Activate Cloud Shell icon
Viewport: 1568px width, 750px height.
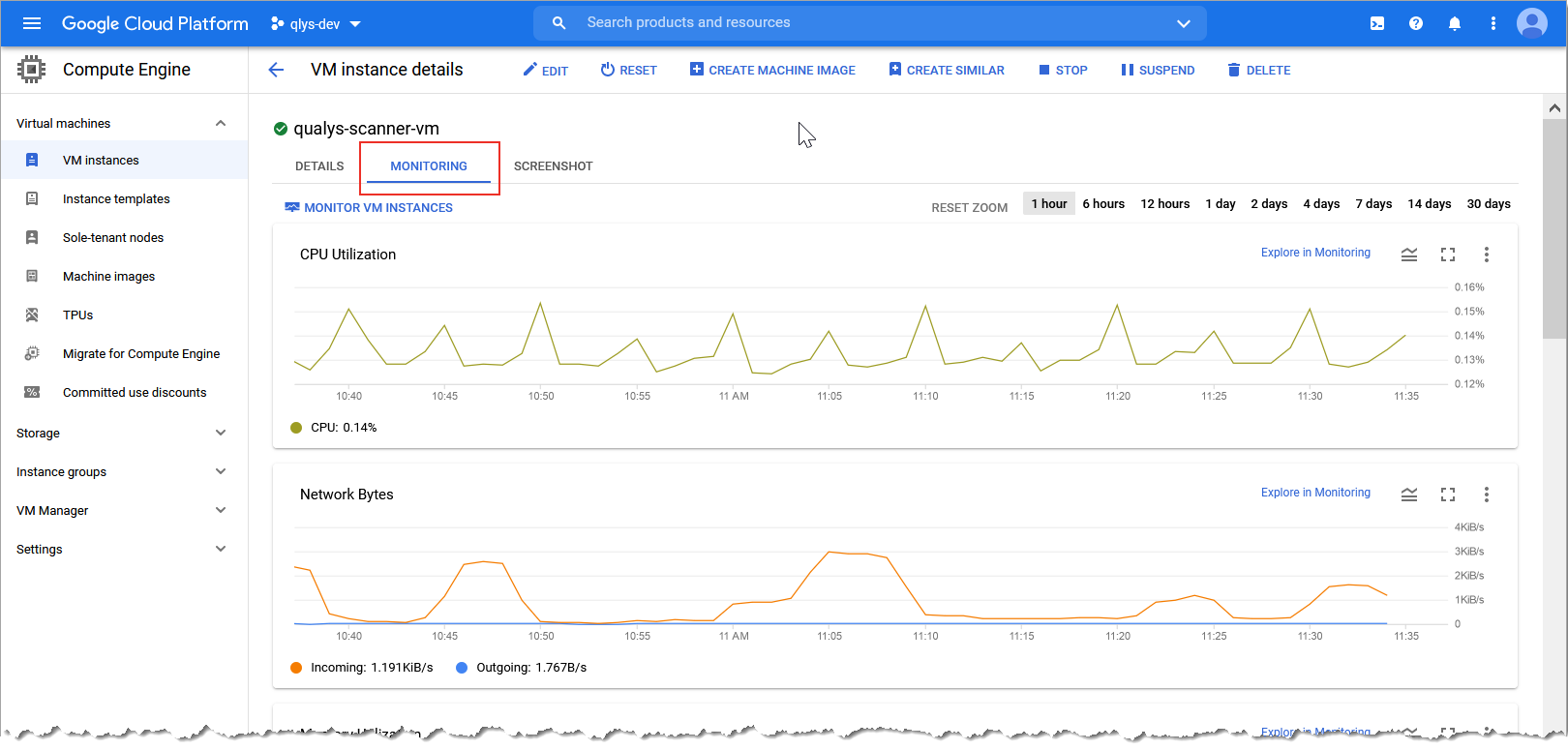click(1377, 23)
